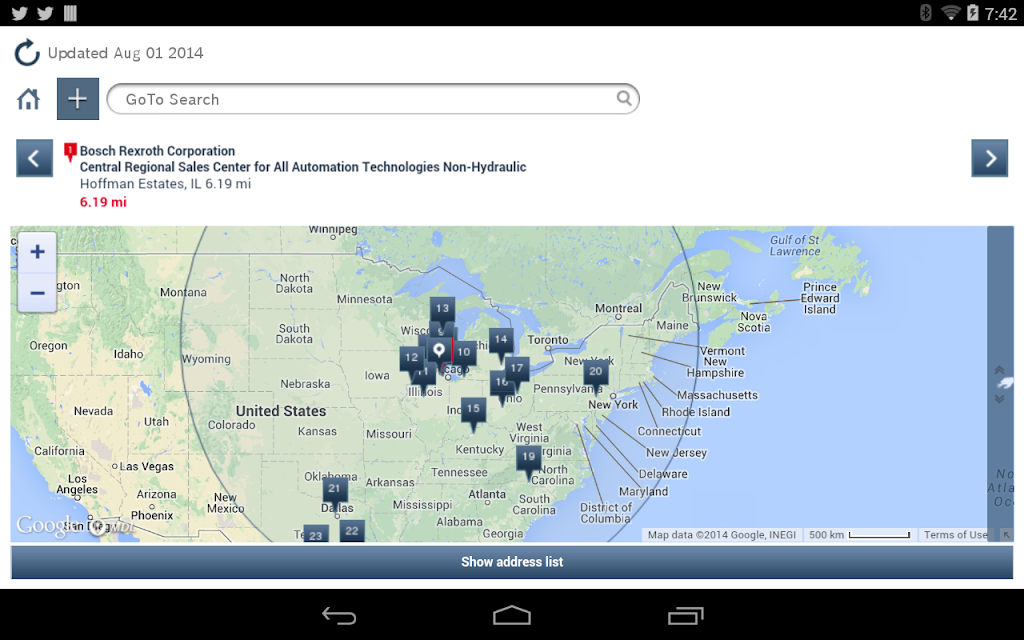Image resolution: width=1024 pixels, height=640 pixels.
Task: Tap the battery status icon
Action: click(x=972, y=12)
